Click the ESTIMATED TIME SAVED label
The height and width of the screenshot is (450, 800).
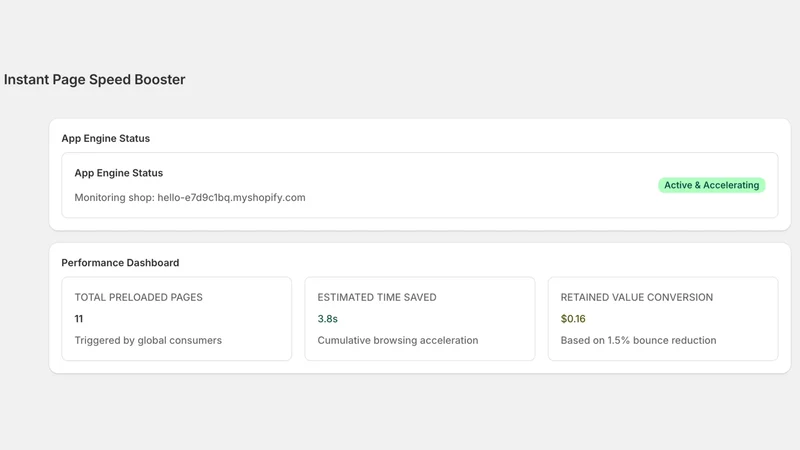[377, 297]
